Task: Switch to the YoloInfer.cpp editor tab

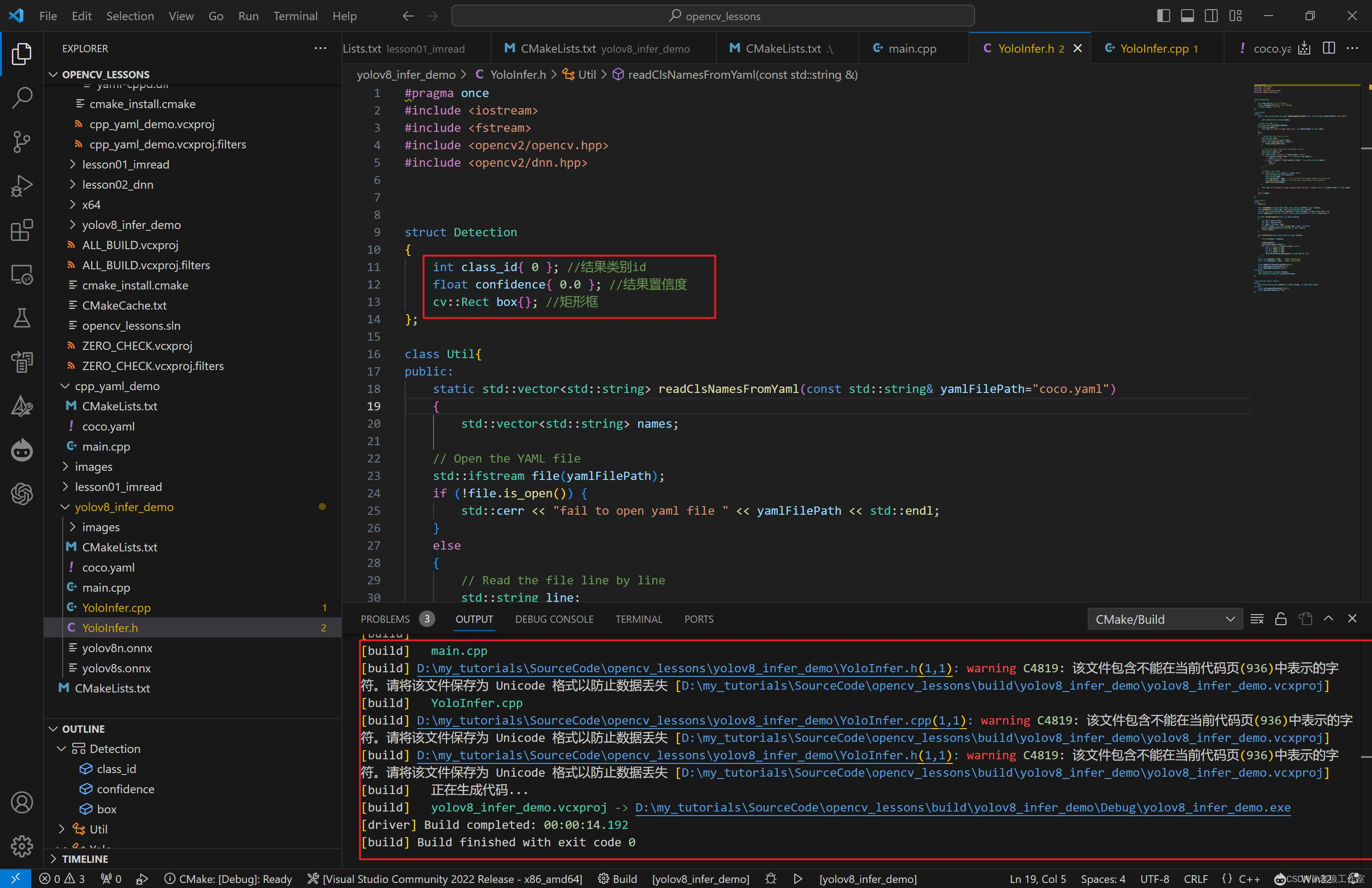Action: tap(1154, 49)
